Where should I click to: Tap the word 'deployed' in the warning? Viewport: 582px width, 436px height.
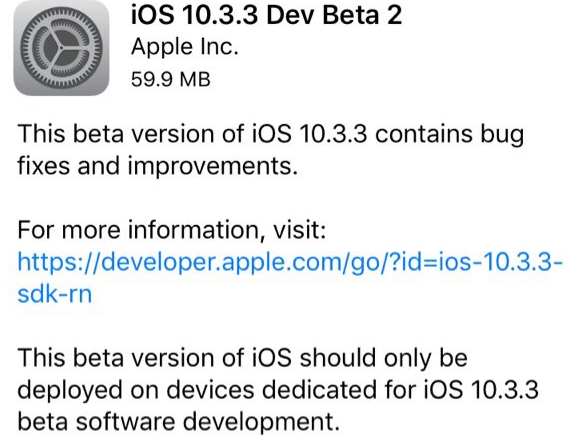70,391
